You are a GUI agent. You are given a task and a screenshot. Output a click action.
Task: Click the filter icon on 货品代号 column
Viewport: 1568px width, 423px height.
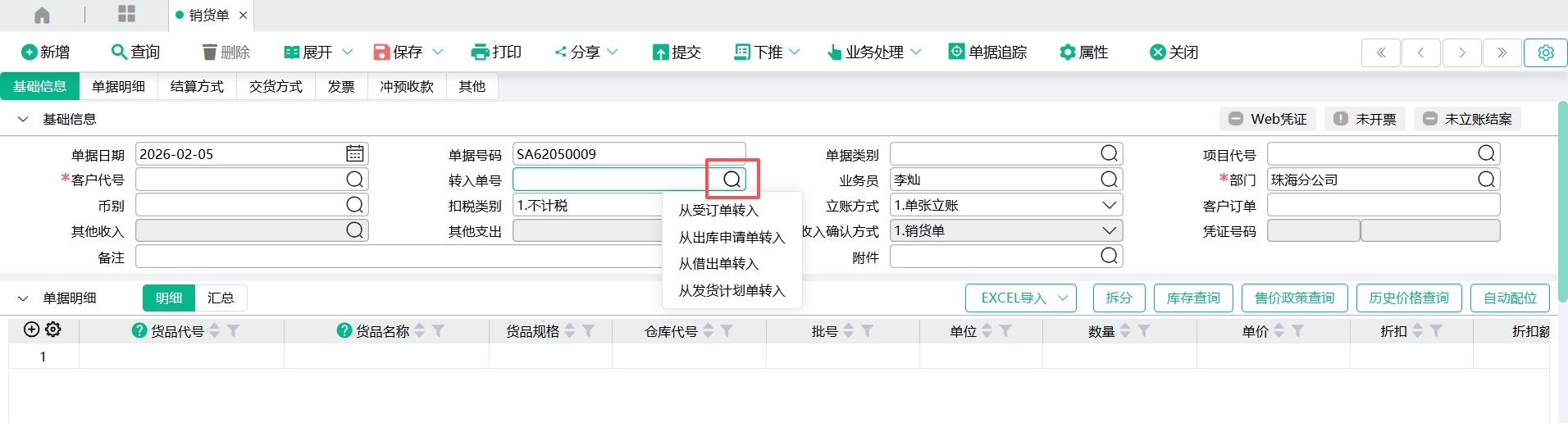click(x=234, y=330)
